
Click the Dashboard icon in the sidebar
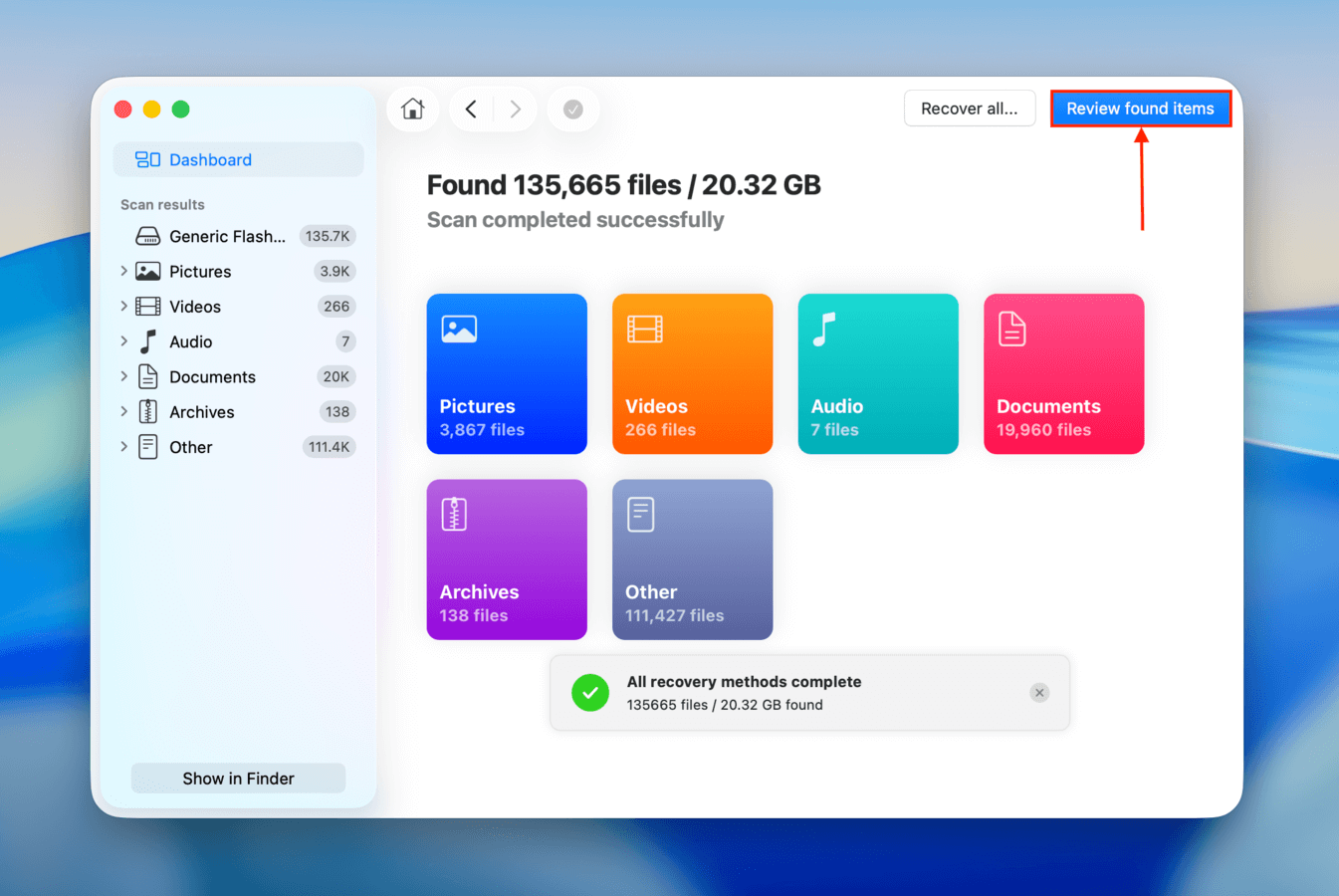pos(146,159)
